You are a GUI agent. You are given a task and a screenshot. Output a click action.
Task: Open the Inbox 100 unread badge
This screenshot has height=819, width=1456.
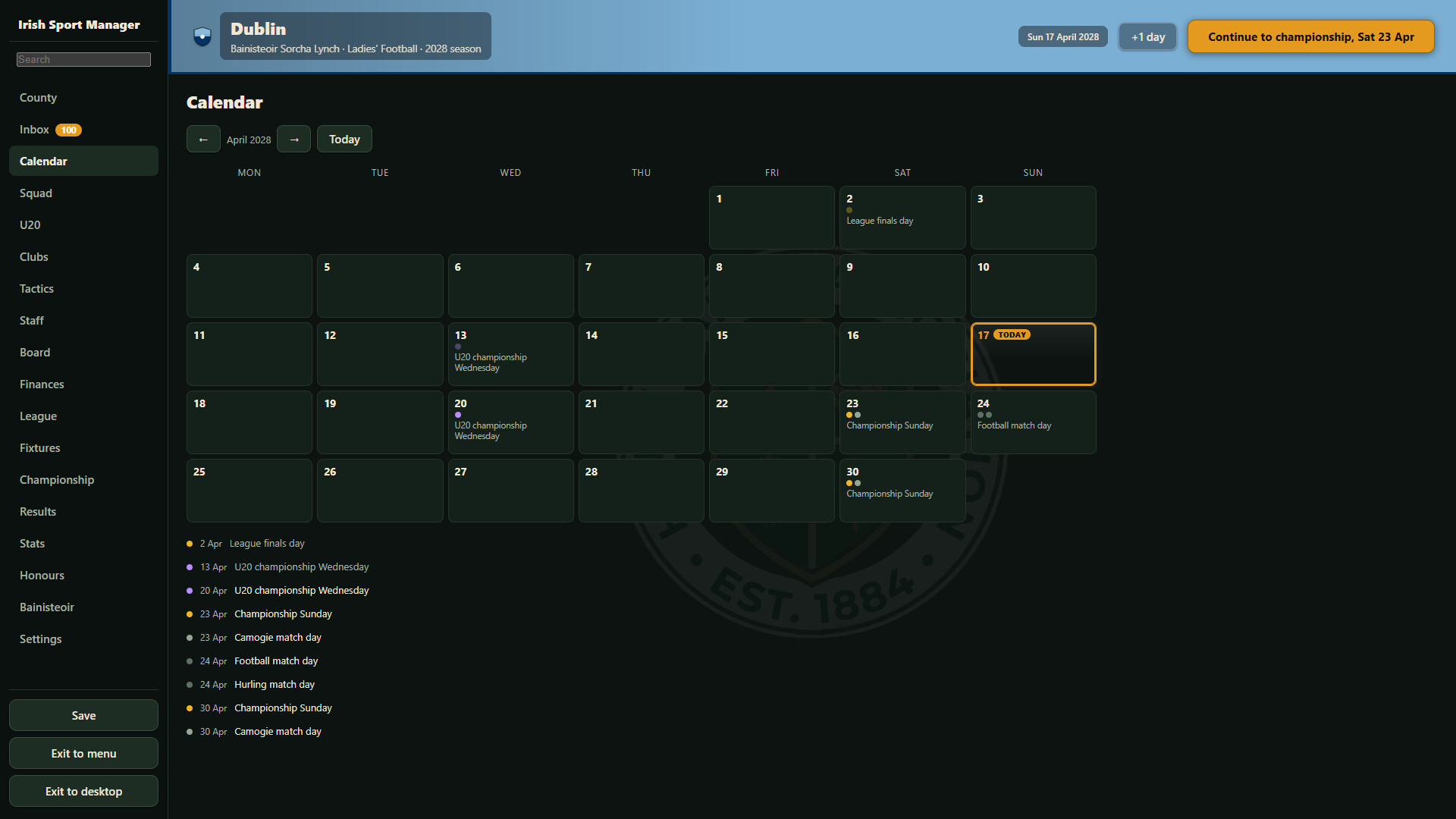point(68,130)
